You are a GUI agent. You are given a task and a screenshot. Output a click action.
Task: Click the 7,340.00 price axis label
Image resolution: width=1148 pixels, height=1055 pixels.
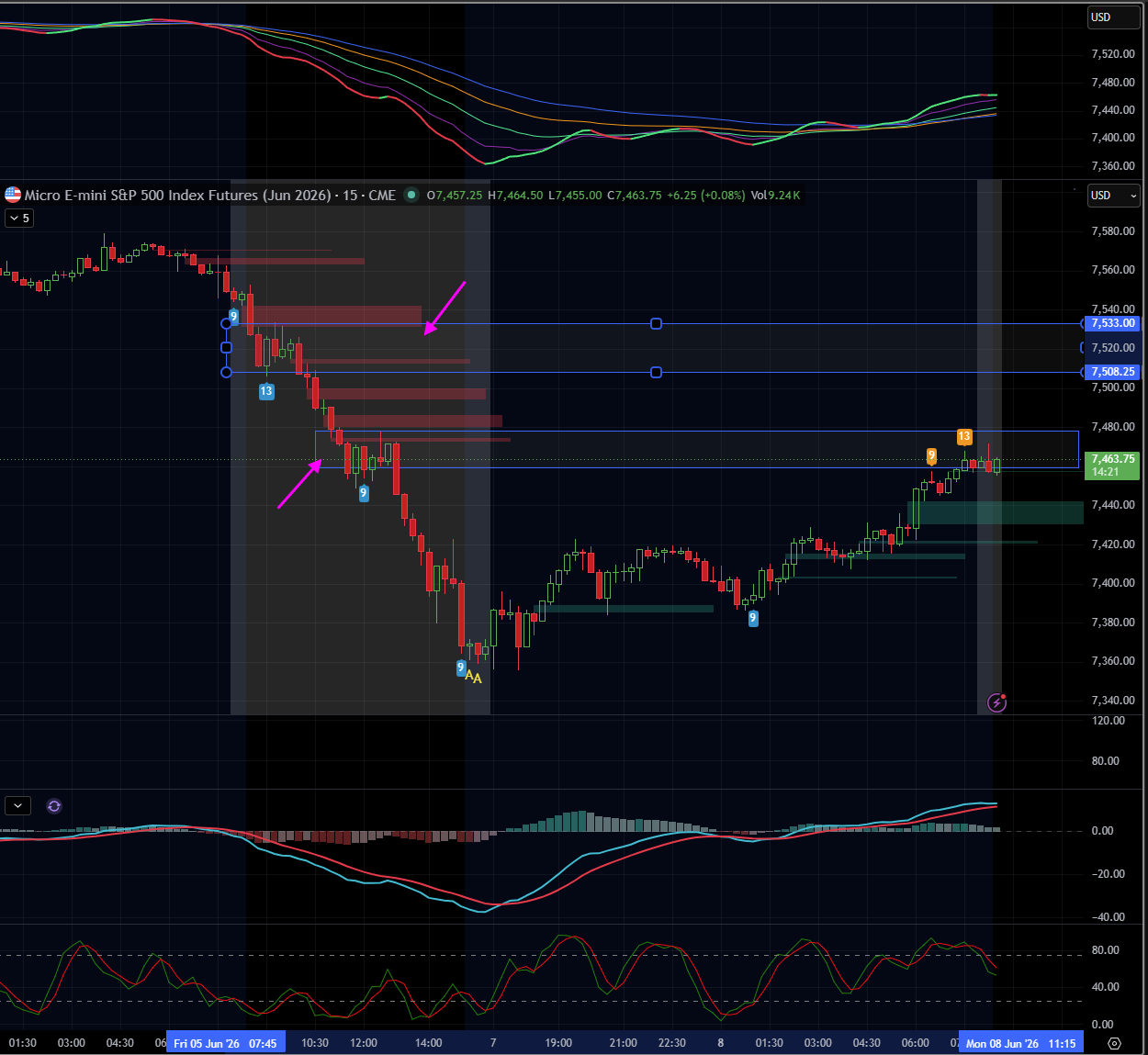[x=1112, y=700]
